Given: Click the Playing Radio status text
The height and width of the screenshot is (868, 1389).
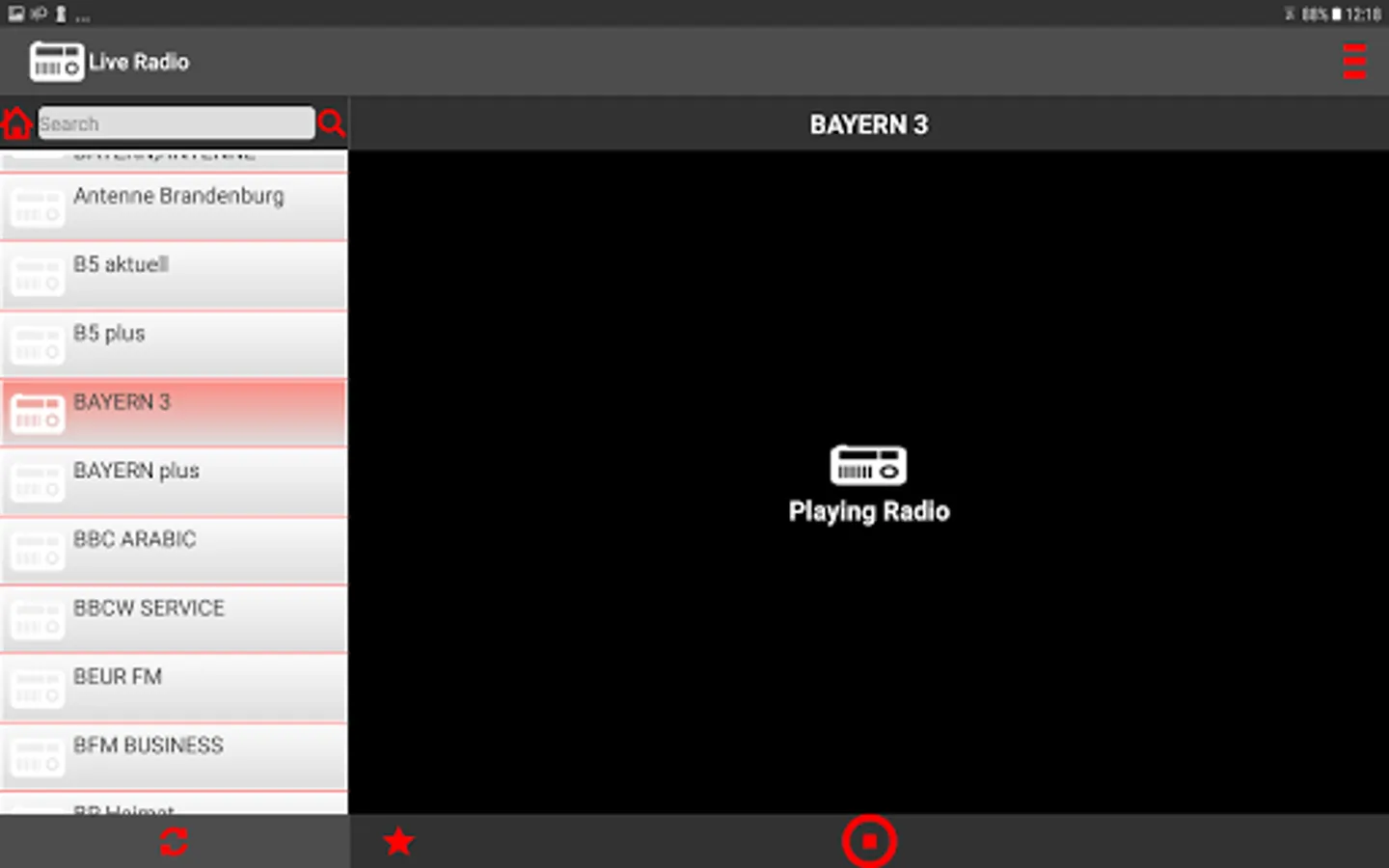Looking at the screenshot, I should point(869,512).
